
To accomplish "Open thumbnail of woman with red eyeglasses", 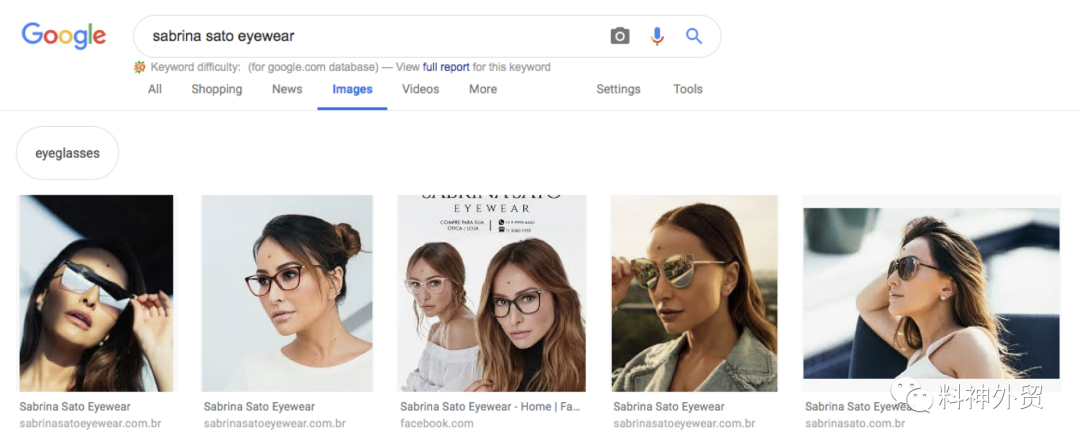I will tap(287, 293).
